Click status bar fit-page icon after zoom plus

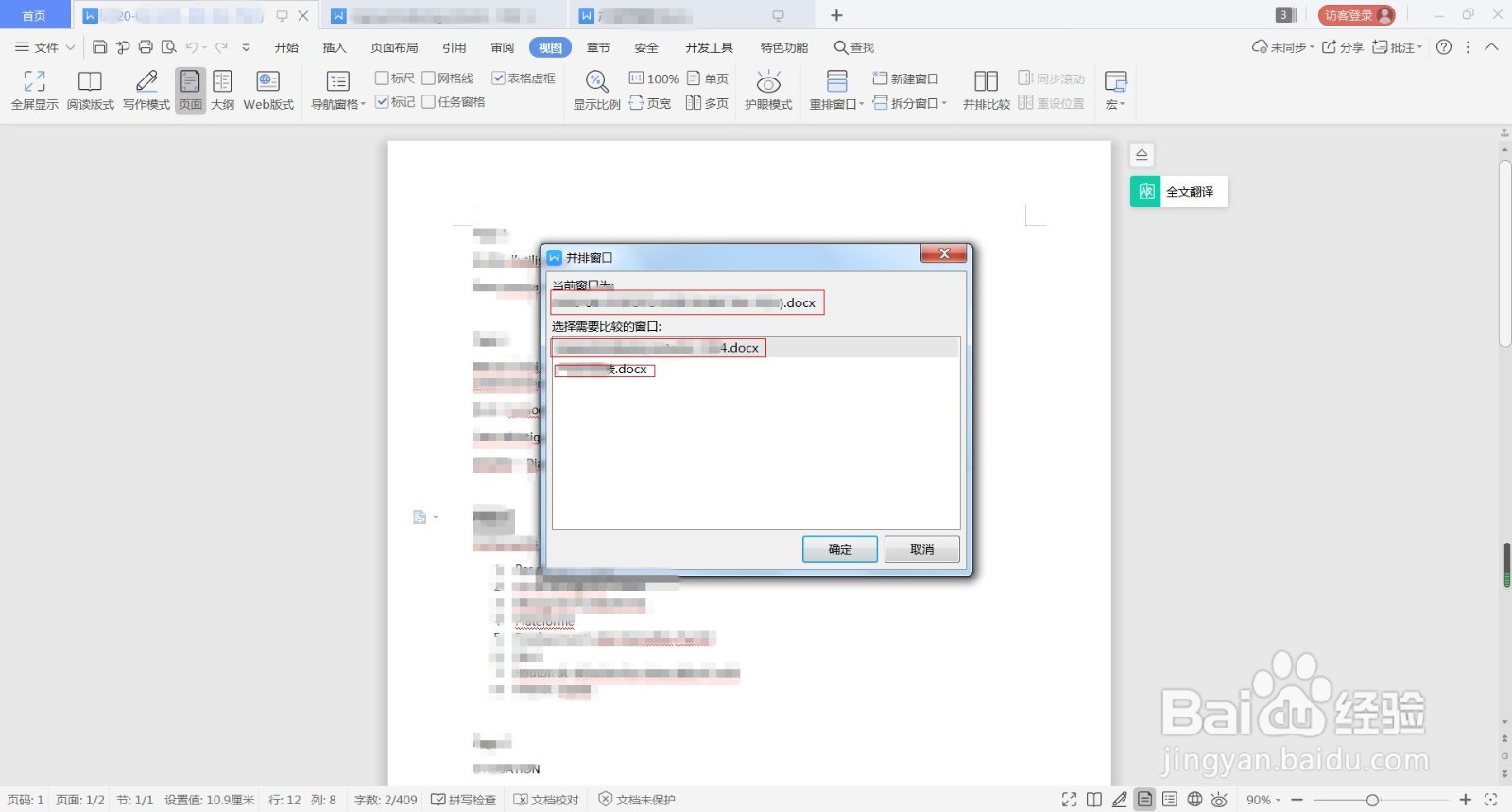[x=1490, y=800]
